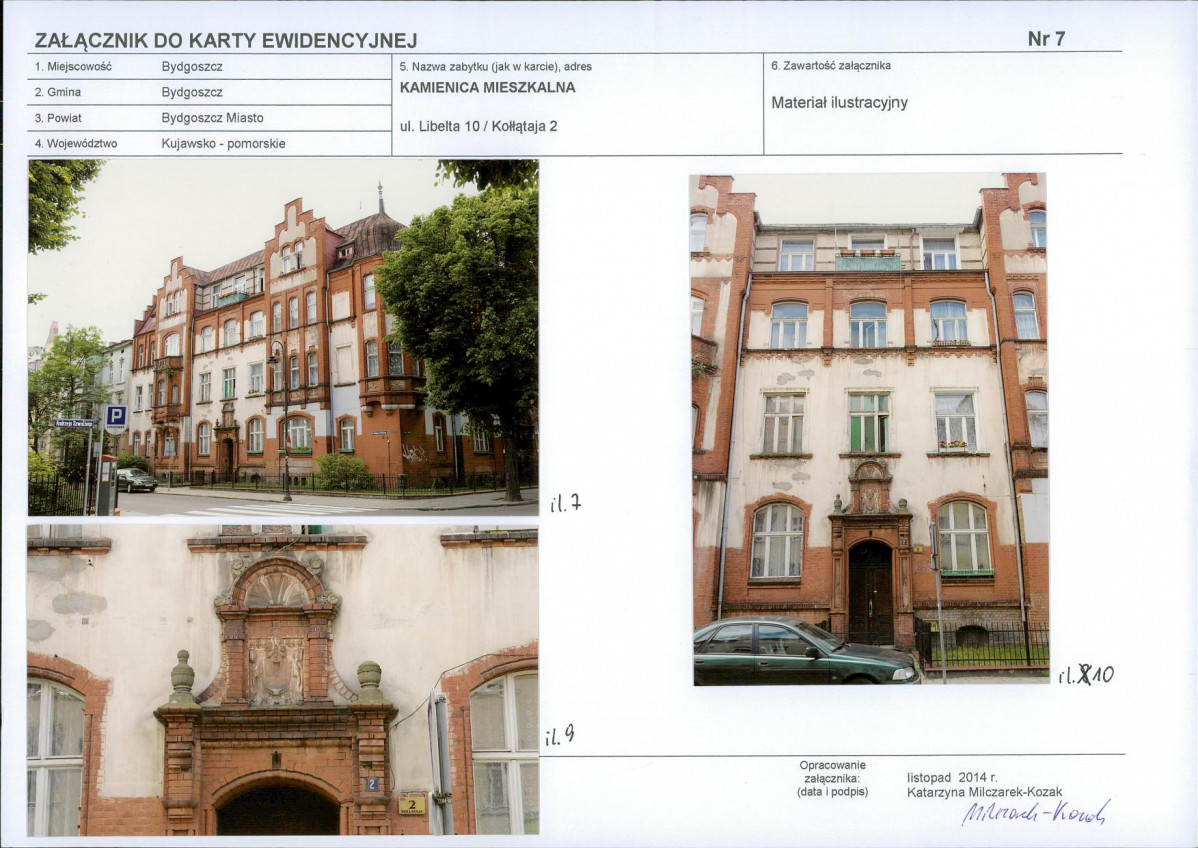The image size is (1198, 848).
Task: Click the 'Materiał ilustracyjny' content text
Action: (x=839, y=103)
